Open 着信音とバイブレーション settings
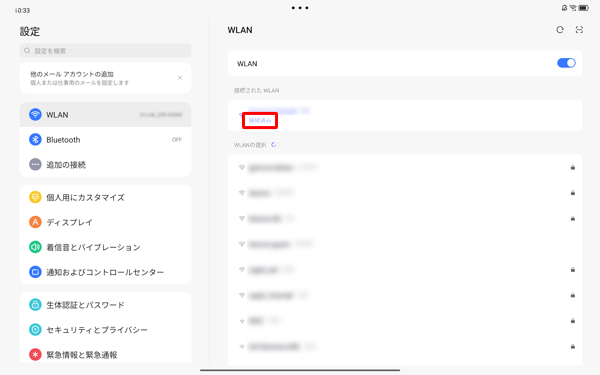This screenshot has height=375, width=600. point(105,247)
